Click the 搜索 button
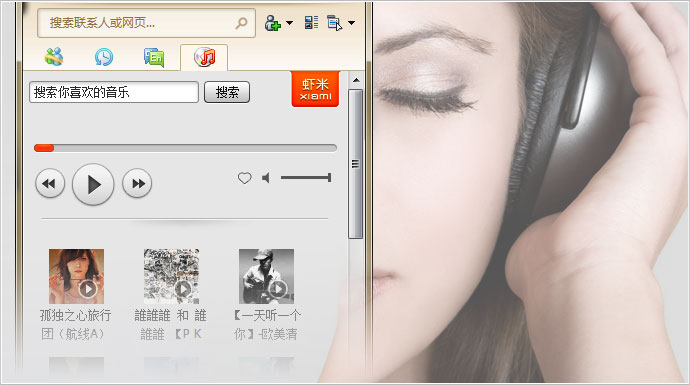 click(227, 92)
